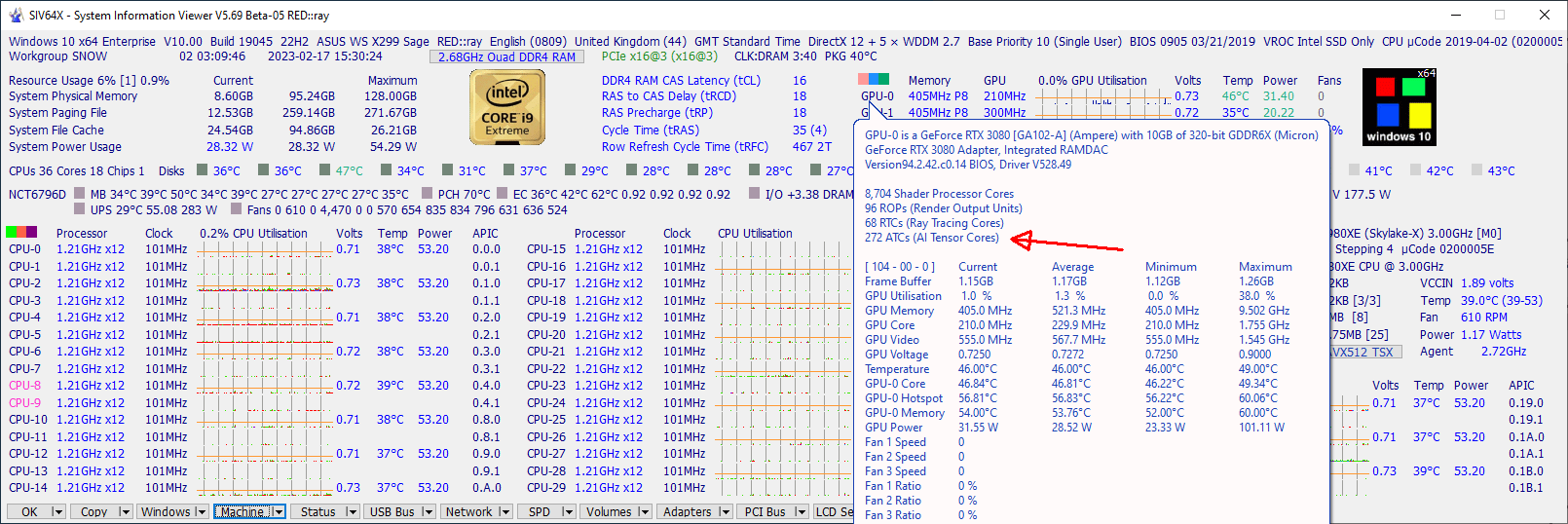Screen dimensions: 1568x524
Task: Click the NCT6796D sensor chip label
Action: click(x=37, y=194)
